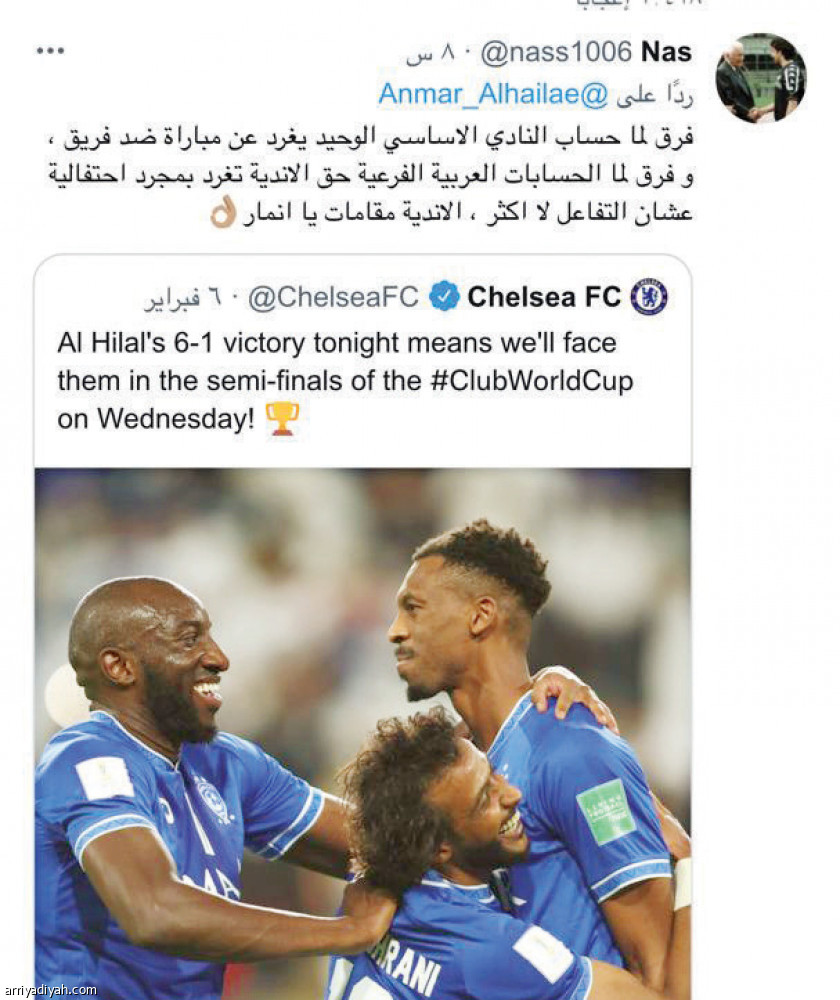Open the Al Hilal players celebration photo
The width and height of the screenshot is (840, 1000).
pyautogui.click(x=362, y=733)
